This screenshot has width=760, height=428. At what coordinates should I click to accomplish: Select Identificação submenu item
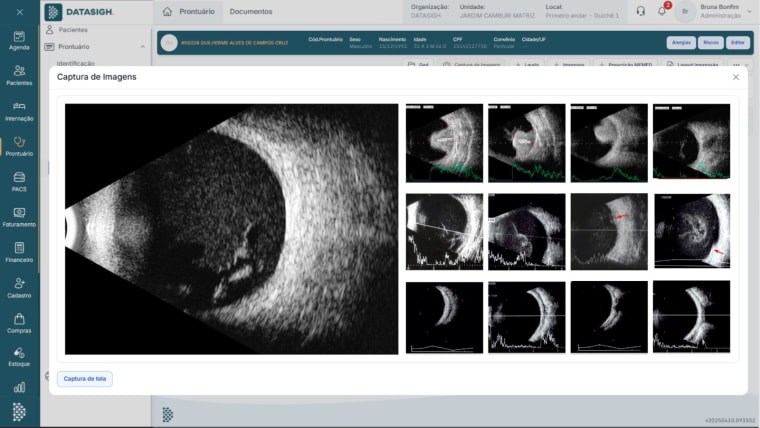click(76, 63)
